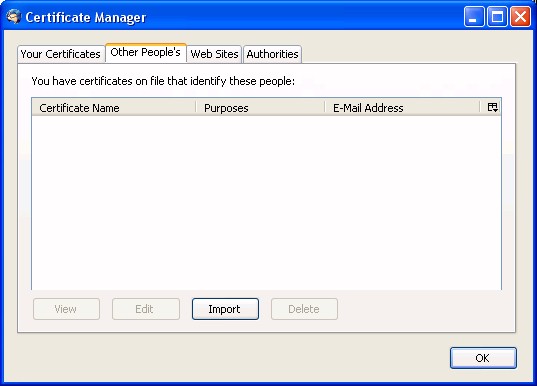Switch to Your Certificates tab

point(61,54)
